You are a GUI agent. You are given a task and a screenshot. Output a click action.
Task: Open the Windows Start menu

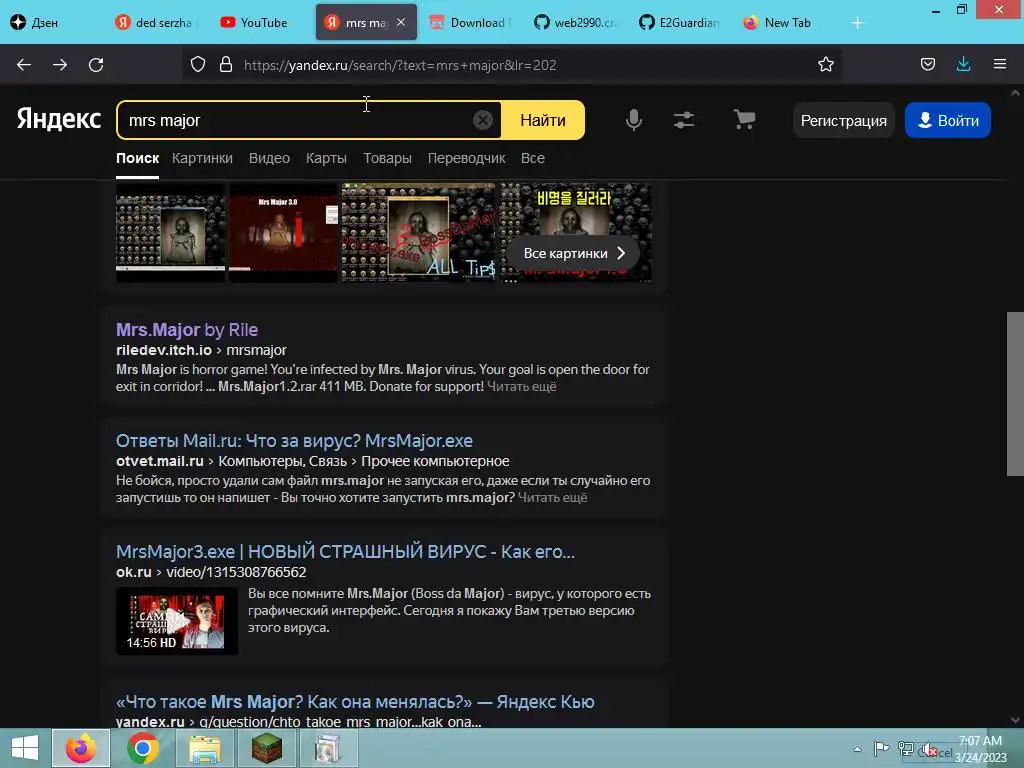click(x=25, y=748)
